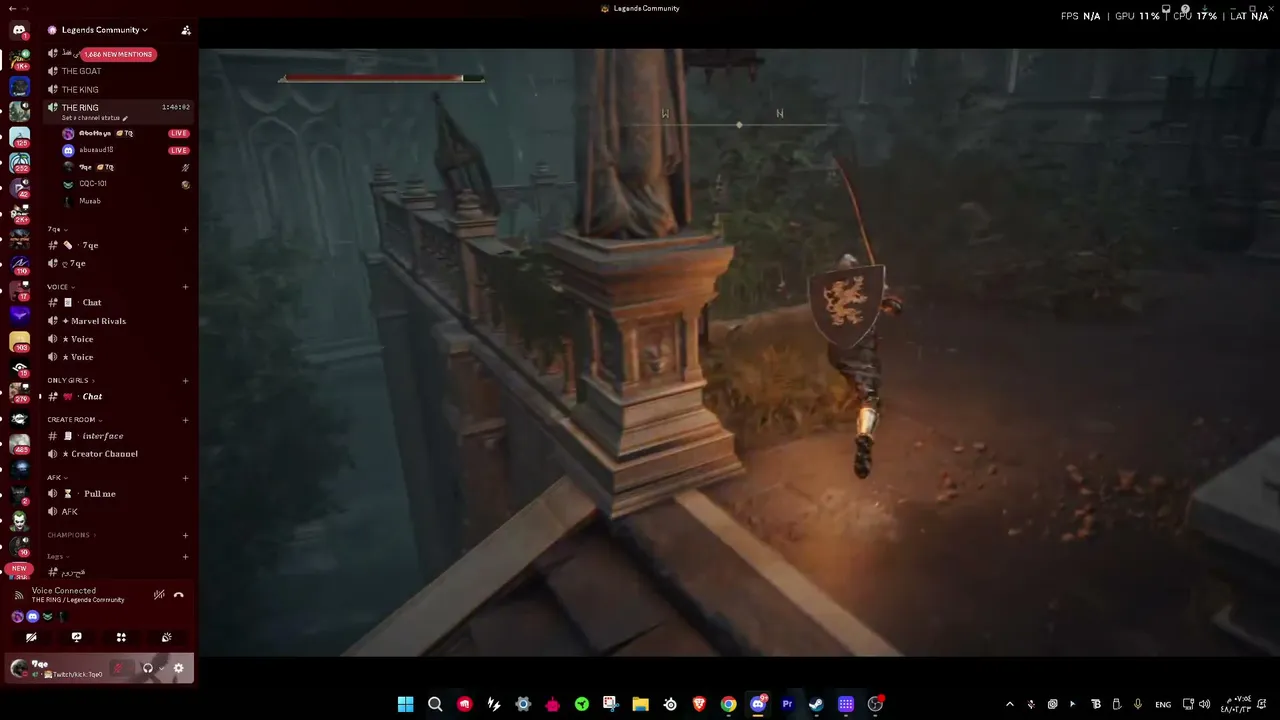Join the Pull me voice channel

coord(117,494)
